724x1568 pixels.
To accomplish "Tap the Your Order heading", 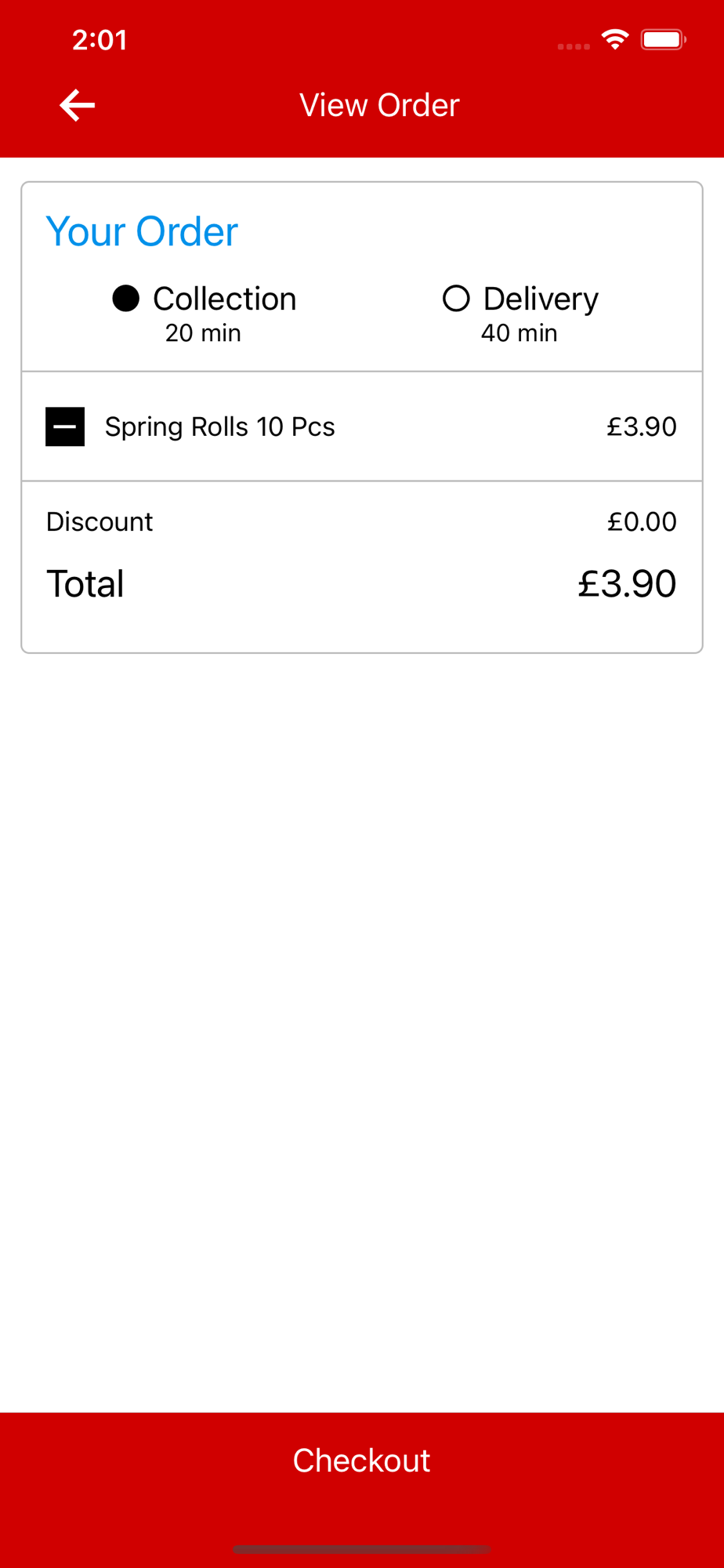I will click(142, 231).
